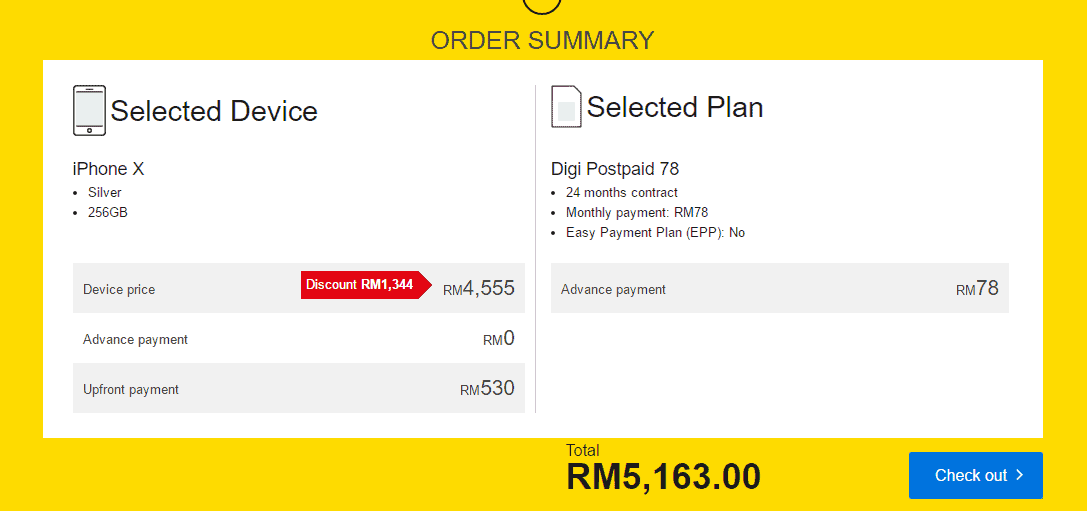The image size is (1087, 511).
Task: Click the circle step icon above Order Summary
Action: [x=542, y=7]
